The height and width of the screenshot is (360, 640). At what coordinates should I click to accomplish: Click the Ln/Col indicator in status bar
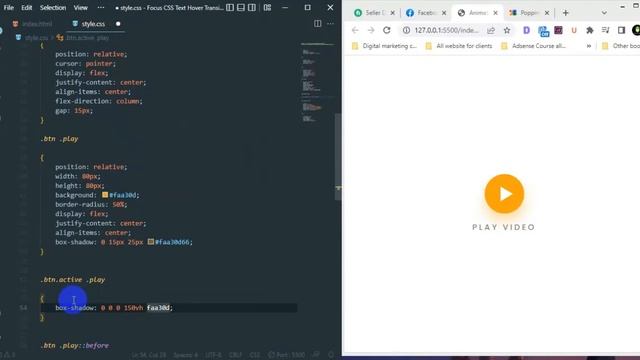pos(148,355)
